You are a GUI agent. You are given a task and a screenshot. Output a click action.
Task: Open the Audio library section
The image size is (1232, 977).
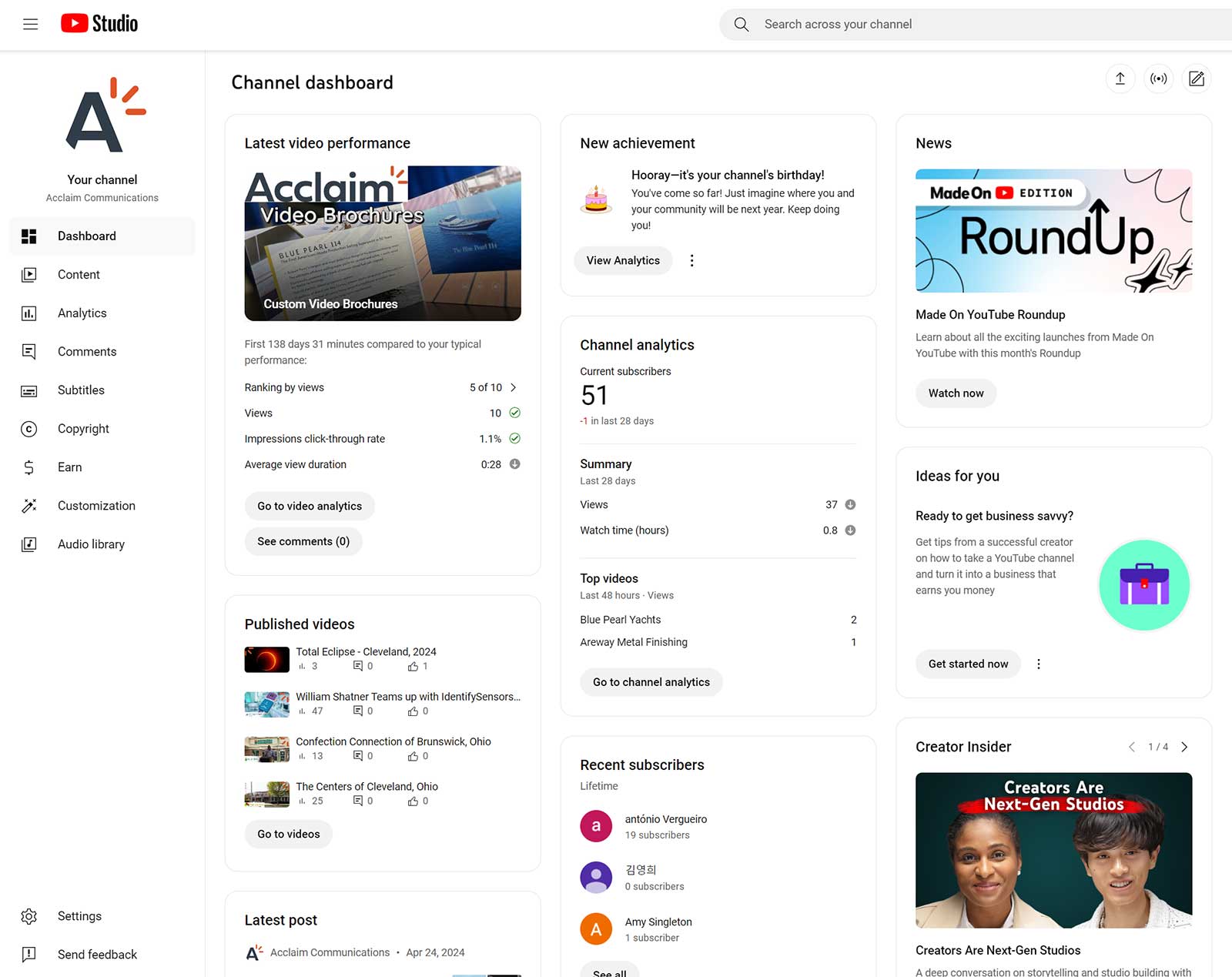pos(102,544)
